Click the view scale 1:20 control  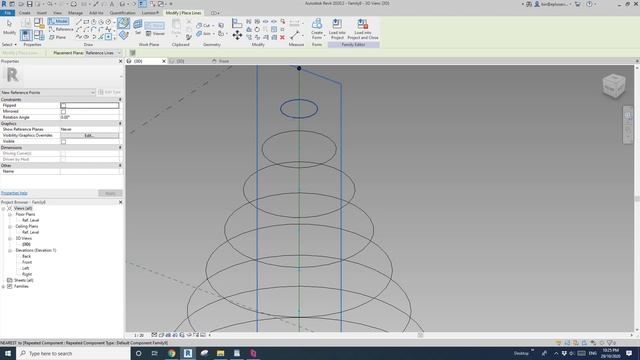point(139,335)
